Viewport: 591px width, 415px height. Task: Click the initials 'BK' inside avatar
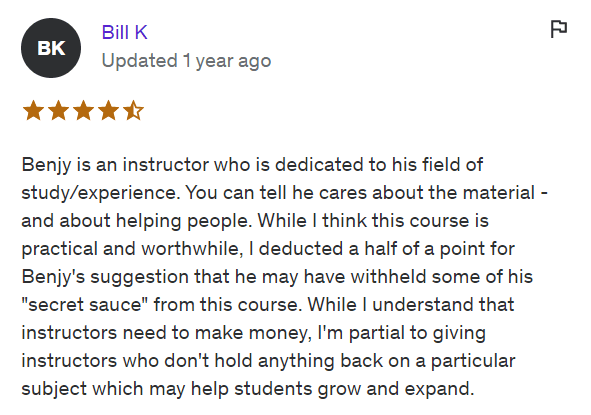(51, 48)
